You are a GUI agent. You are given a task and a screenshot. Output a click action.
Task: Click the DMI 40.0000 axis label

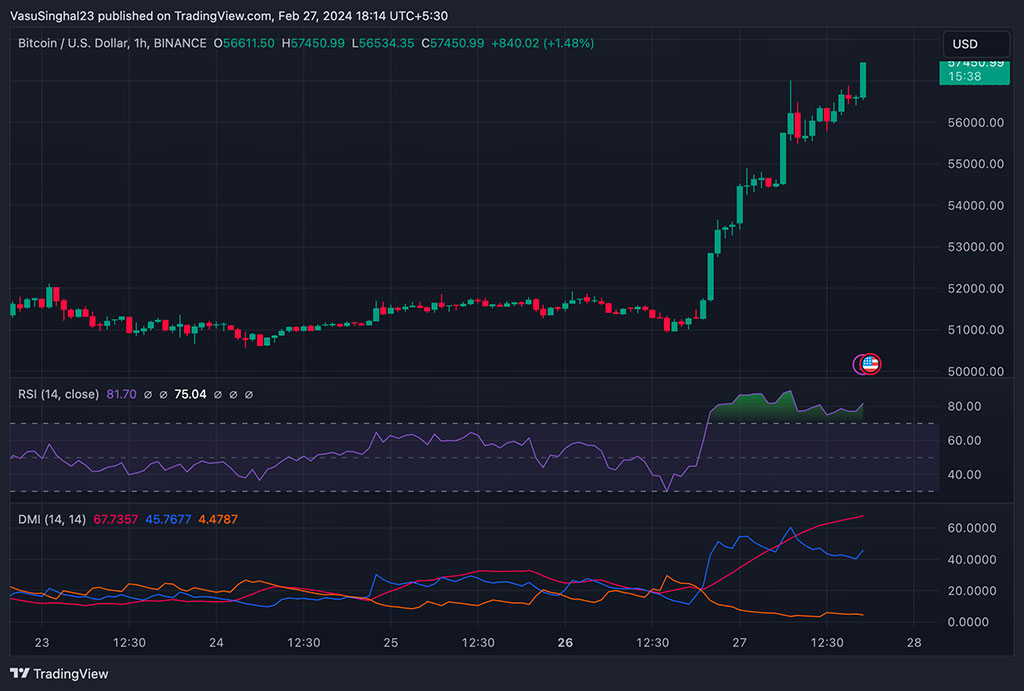pyautogui.click(x=972, y=560)
